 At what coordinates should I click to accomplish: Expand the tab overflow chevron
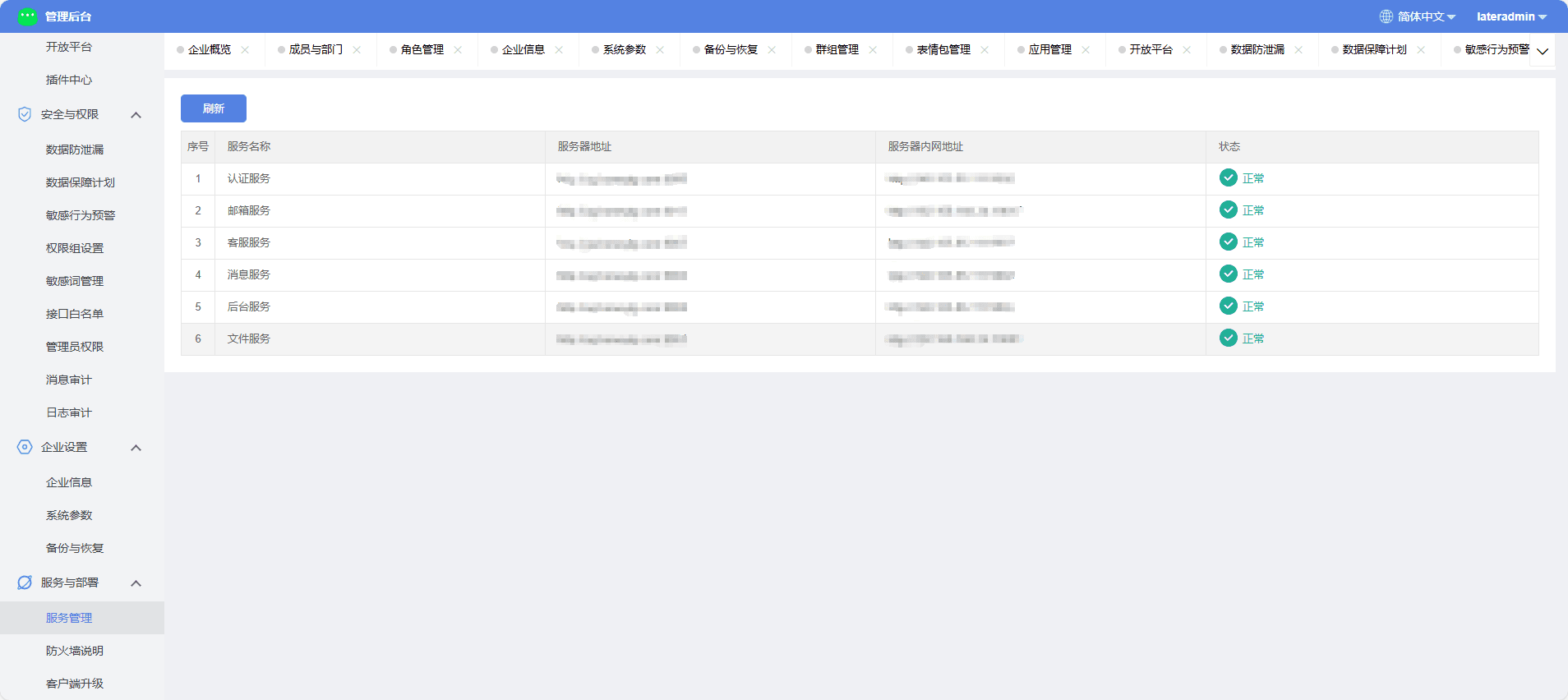[1543, 51]
